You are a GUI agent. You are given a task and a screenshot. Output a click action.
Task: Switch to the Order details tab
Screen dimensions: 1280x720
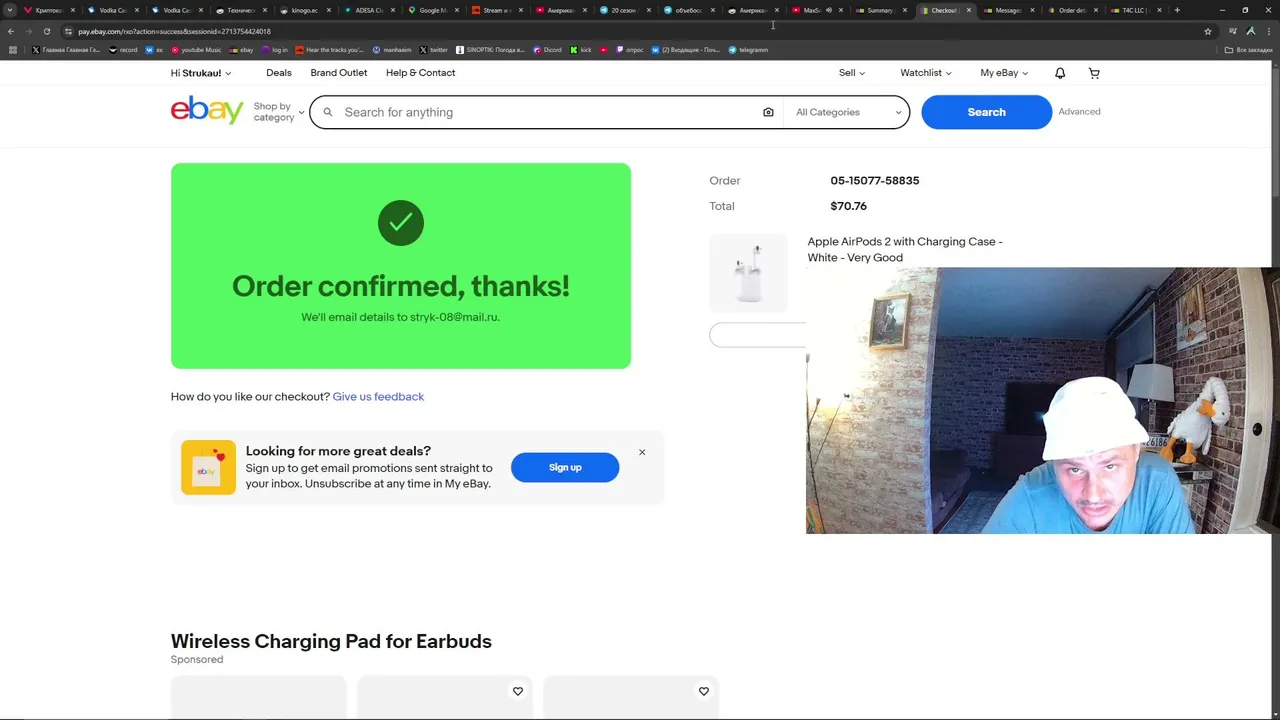pyautogui.click(x=1071, y=10)
